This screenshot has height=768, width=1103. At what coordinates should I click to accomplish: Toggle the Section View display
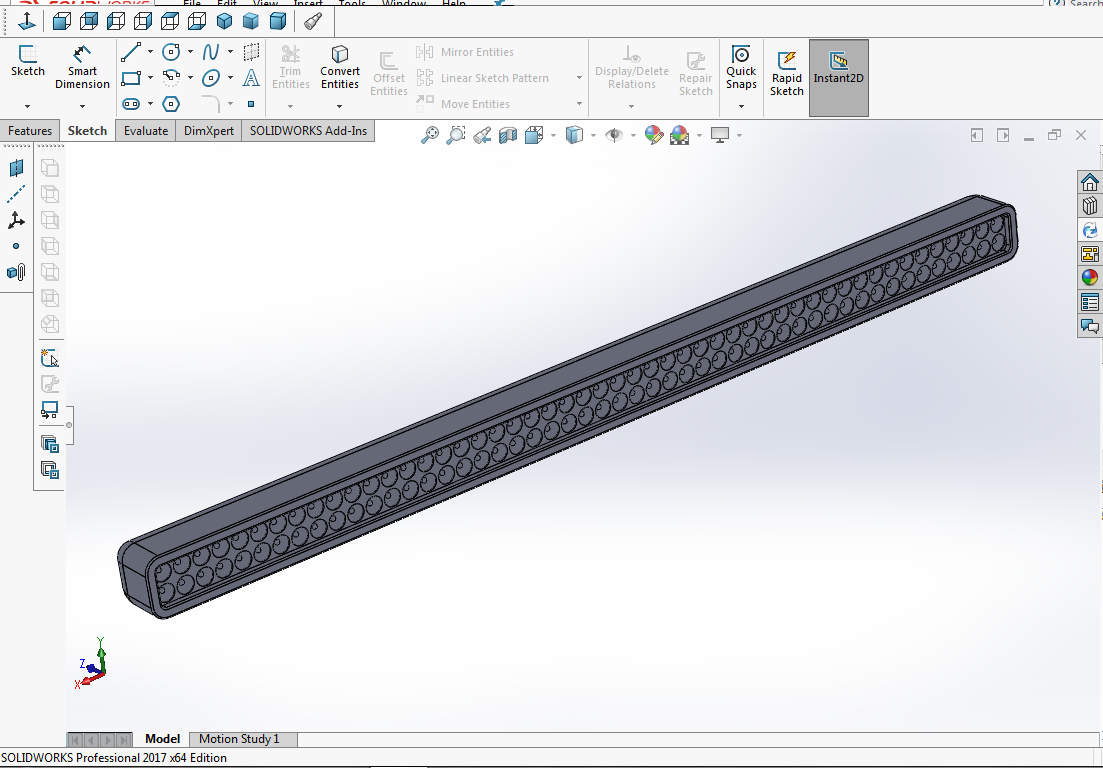coord(508,135)
